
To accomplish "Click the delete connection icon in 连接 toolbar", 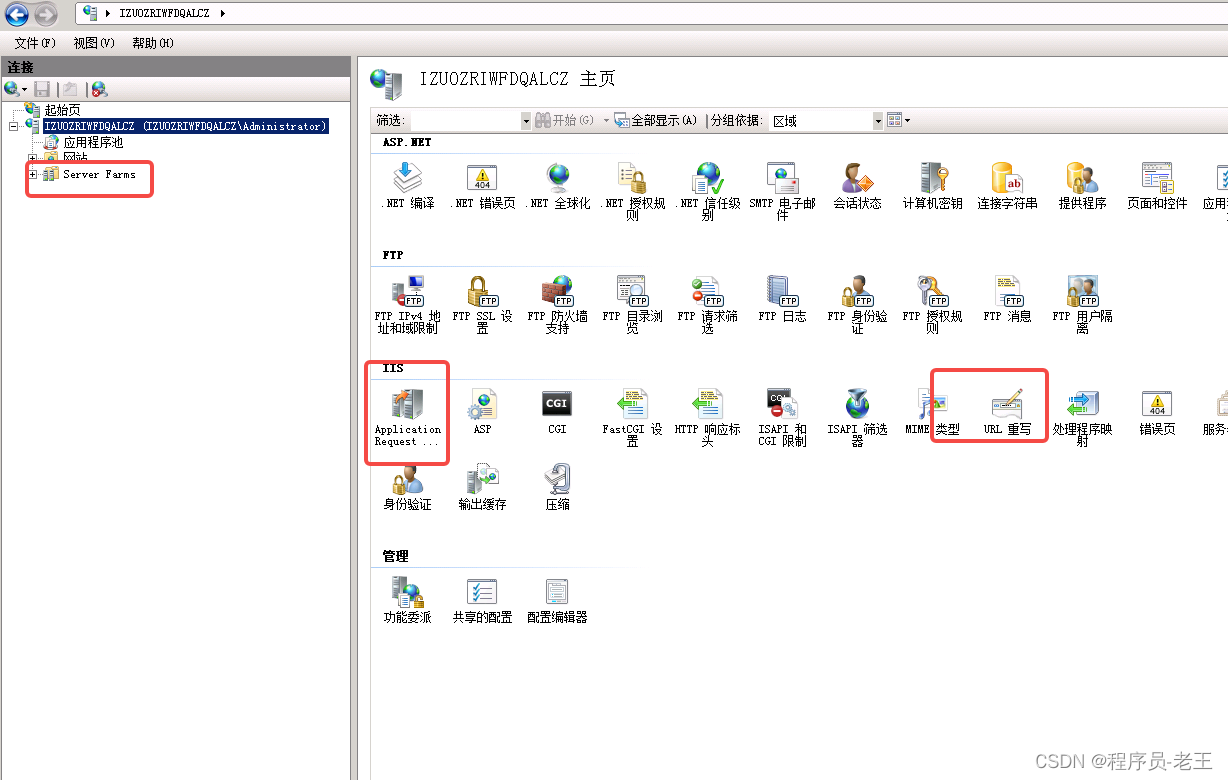I will pyautogui.click(x=99, y=89).
